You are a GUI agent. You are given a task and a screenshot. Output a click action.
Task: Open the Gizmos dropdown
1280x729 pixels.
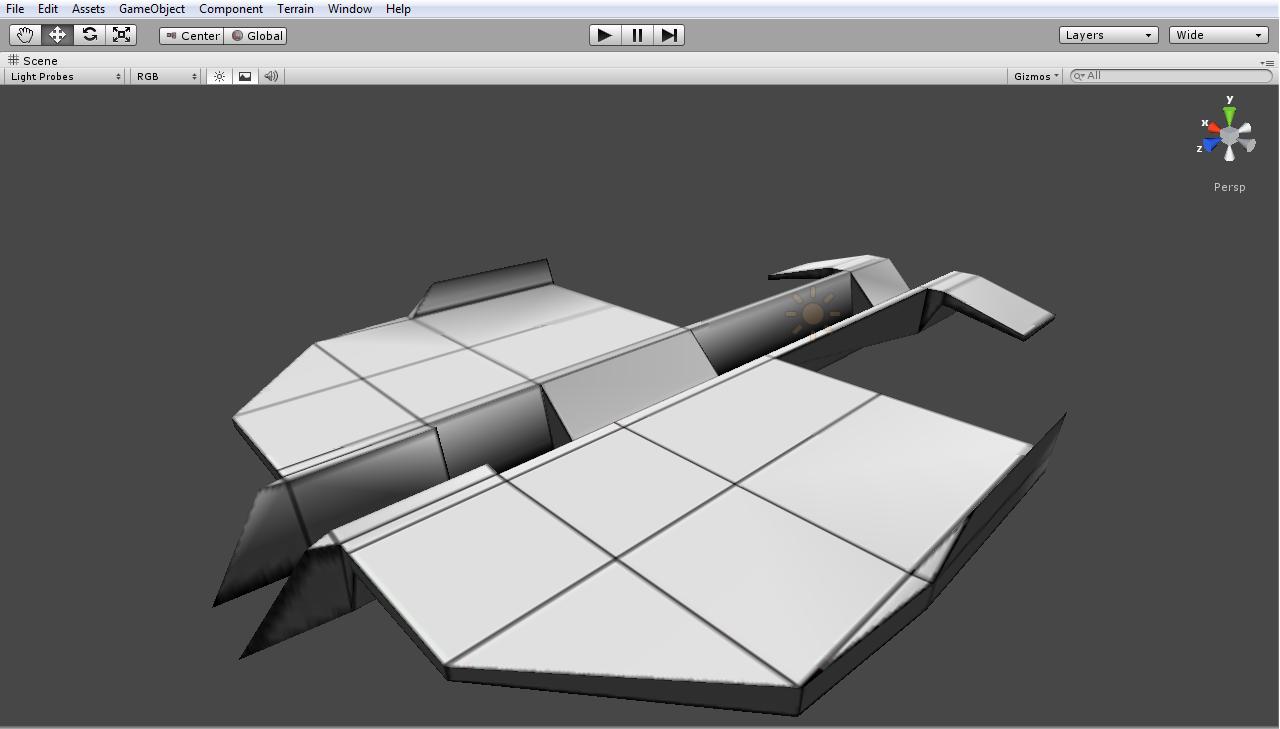[1034, 76]
